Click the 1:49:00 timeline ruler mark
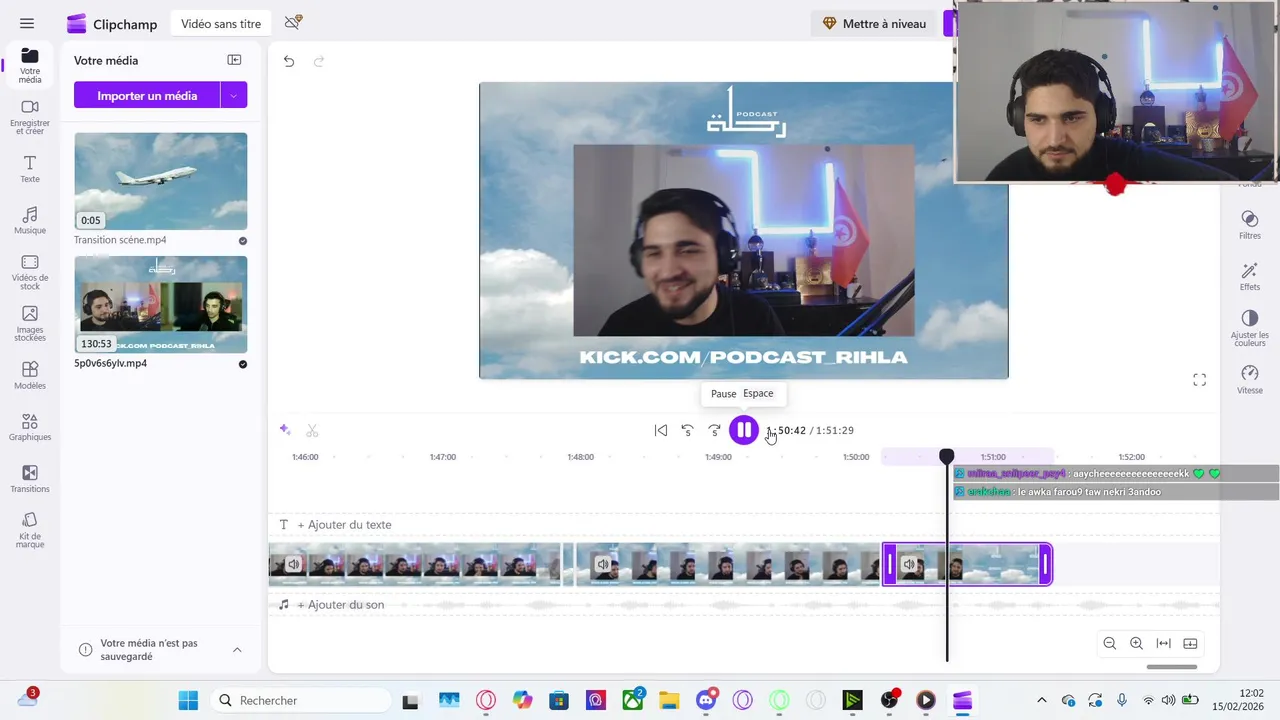Screen dimensions: 1280x720 [718, 457]
